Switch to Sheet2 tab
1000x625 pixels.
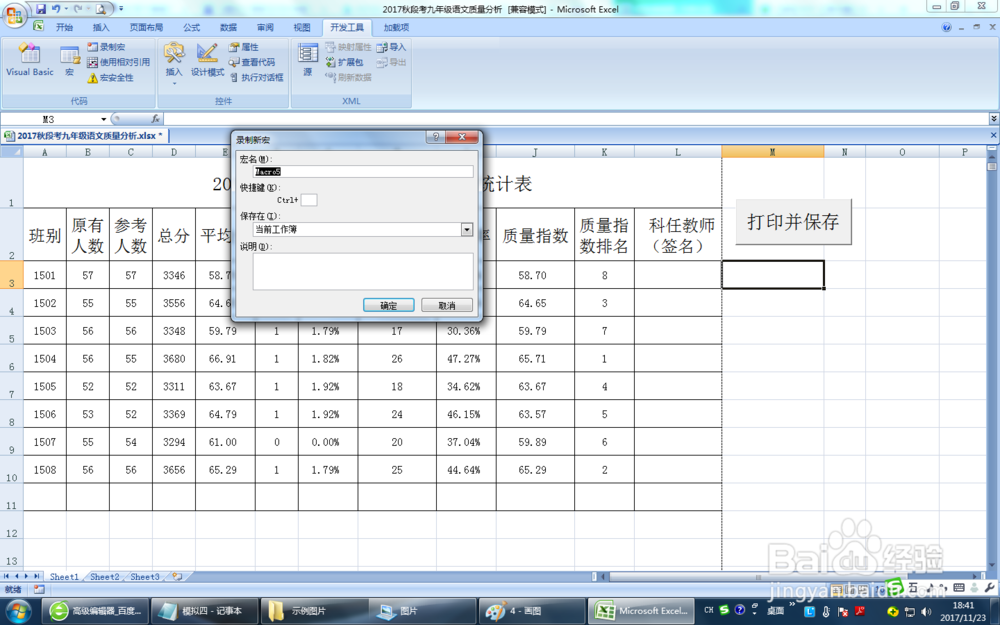(105, 577)
